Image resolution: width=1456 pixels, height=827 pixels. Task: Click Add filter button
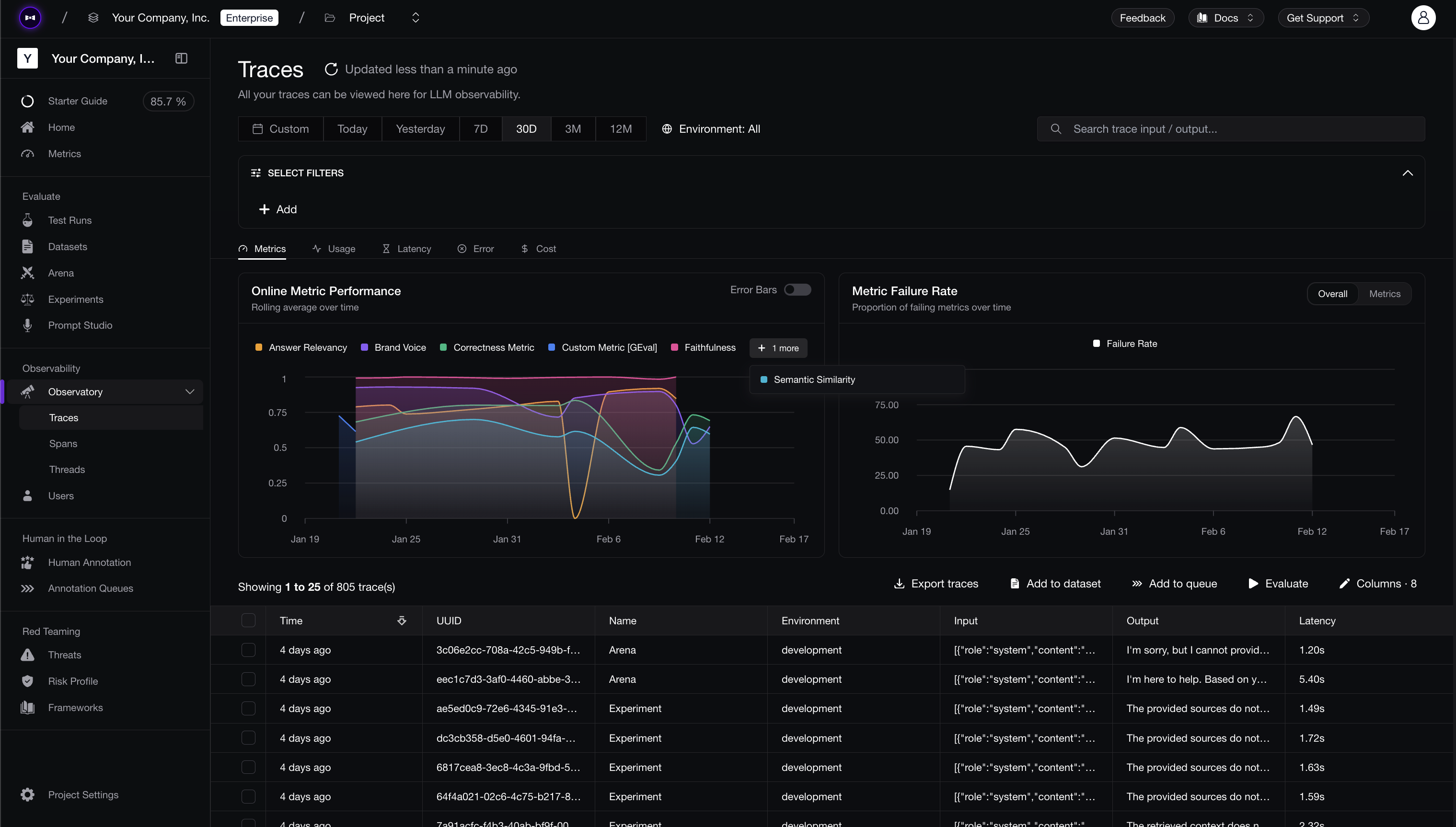coord(278,209)
